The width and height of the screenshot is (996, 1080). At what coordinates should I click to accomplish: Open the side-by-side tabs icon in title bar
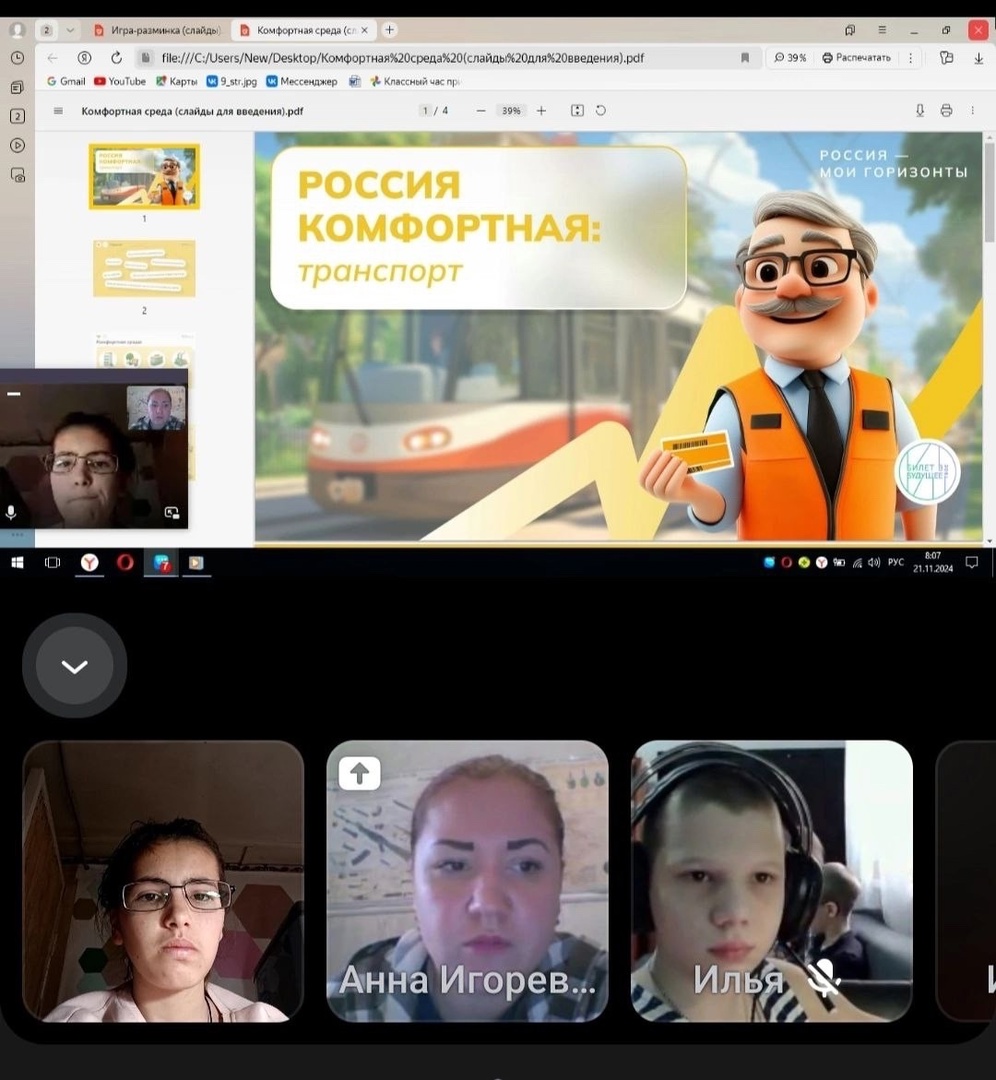(x=850, y=30)
